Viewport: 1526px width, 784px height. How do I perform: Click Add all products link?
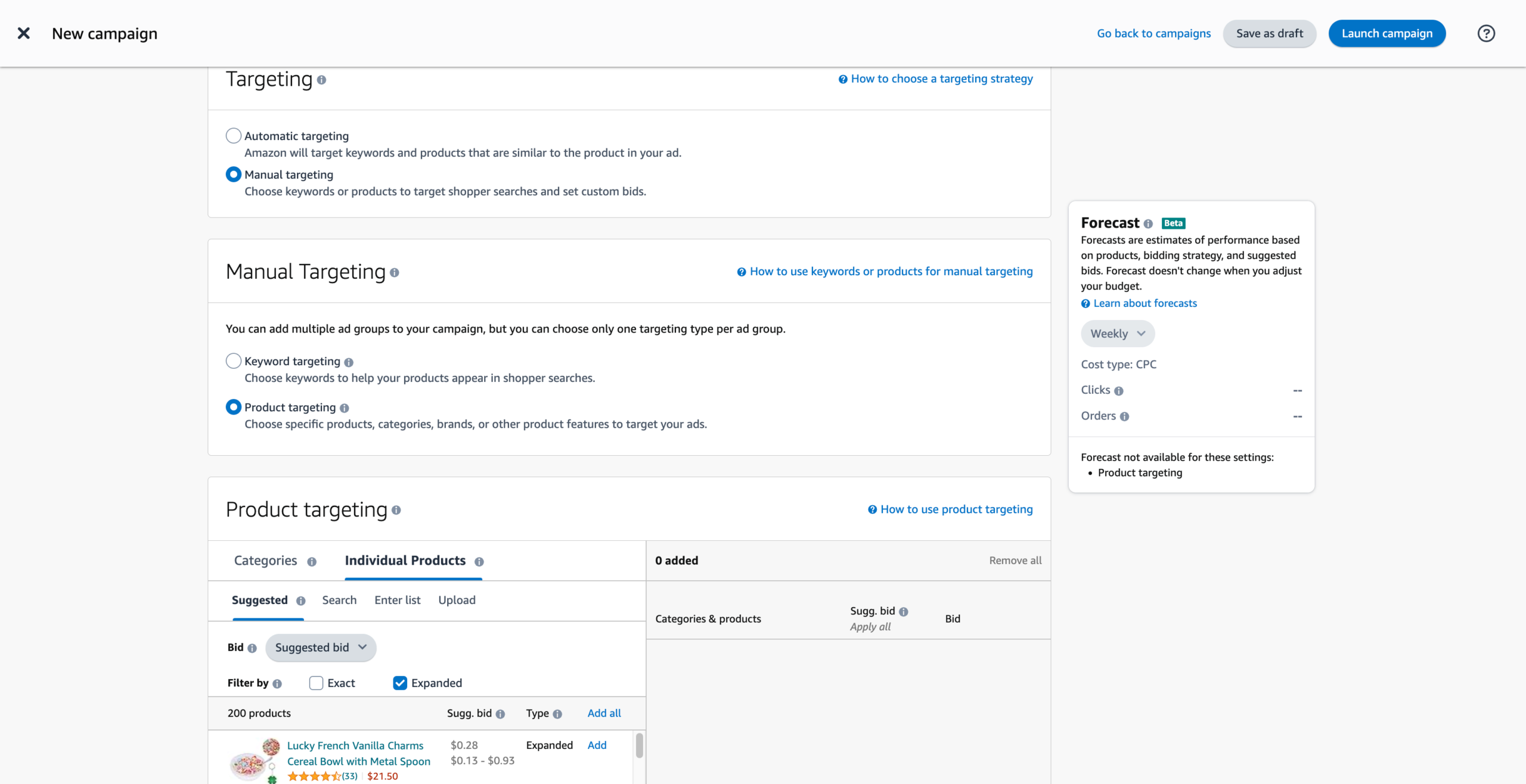604,713
